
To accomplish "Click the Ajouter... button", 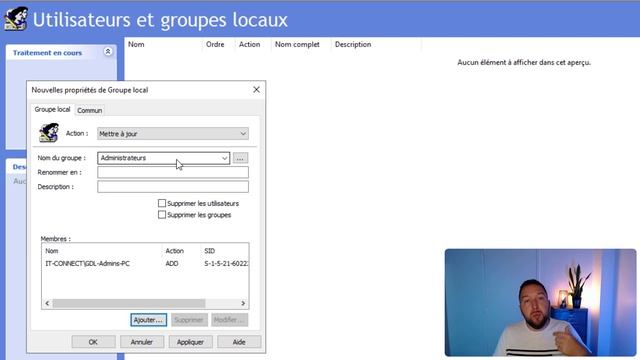I will pos(149,320).
